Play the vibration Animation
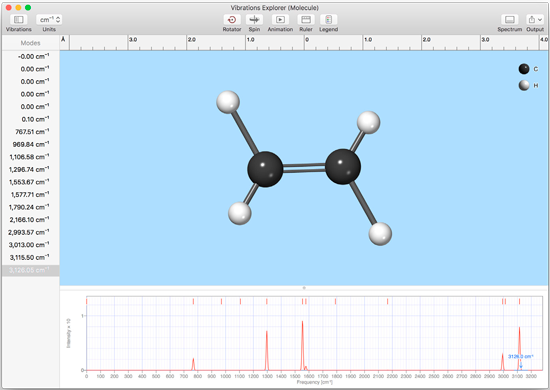Image resolution: width=550 pixels, height=390 pixels. [x=280, y=20]
